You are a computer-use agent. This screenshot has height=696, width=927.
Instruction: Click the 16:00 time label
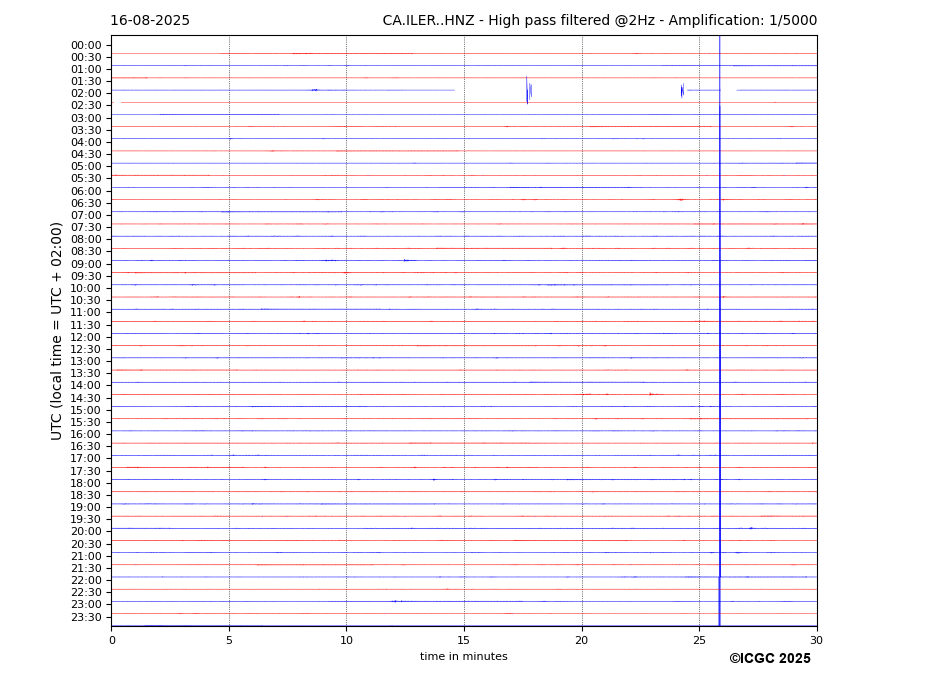[86, 435]
